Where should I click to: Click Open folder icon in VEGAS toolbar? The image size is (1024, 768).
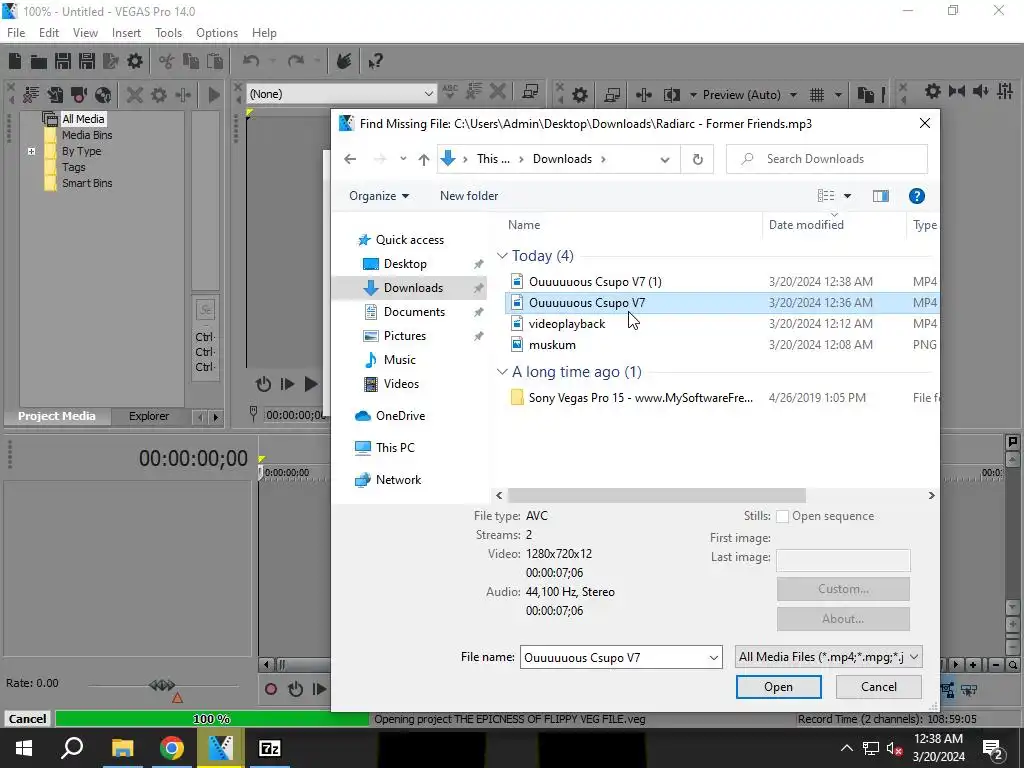click(39, 61)
